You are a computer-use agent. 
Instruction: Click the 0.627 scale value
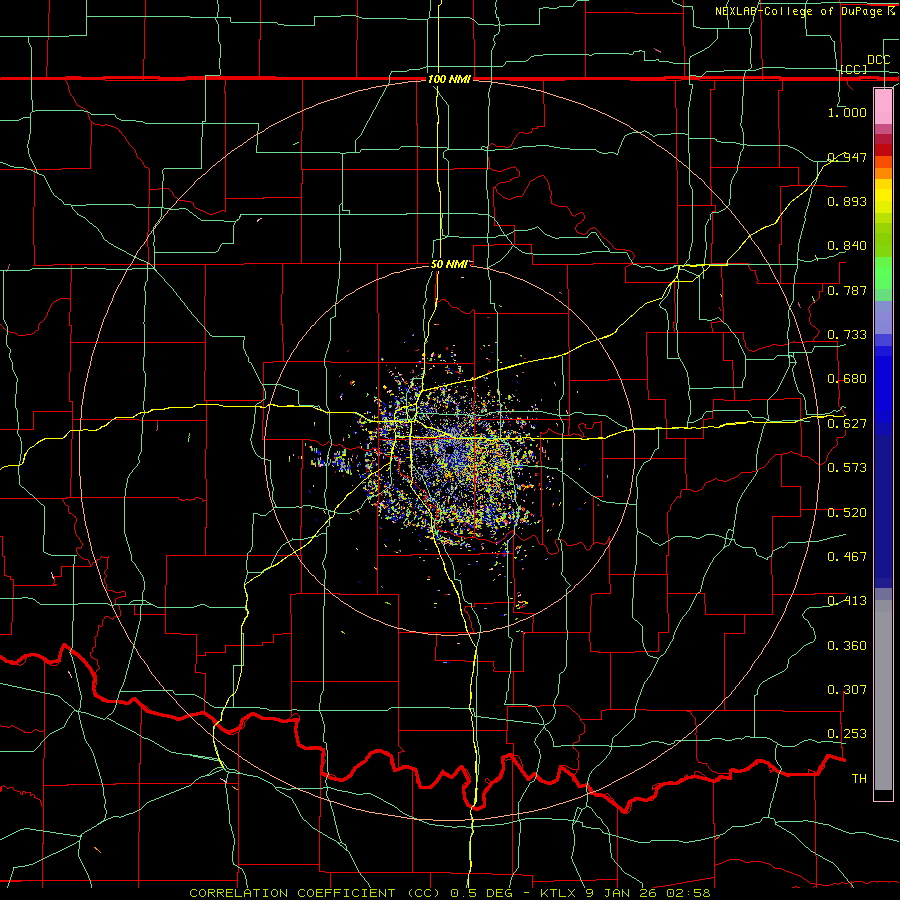point(847,424)
